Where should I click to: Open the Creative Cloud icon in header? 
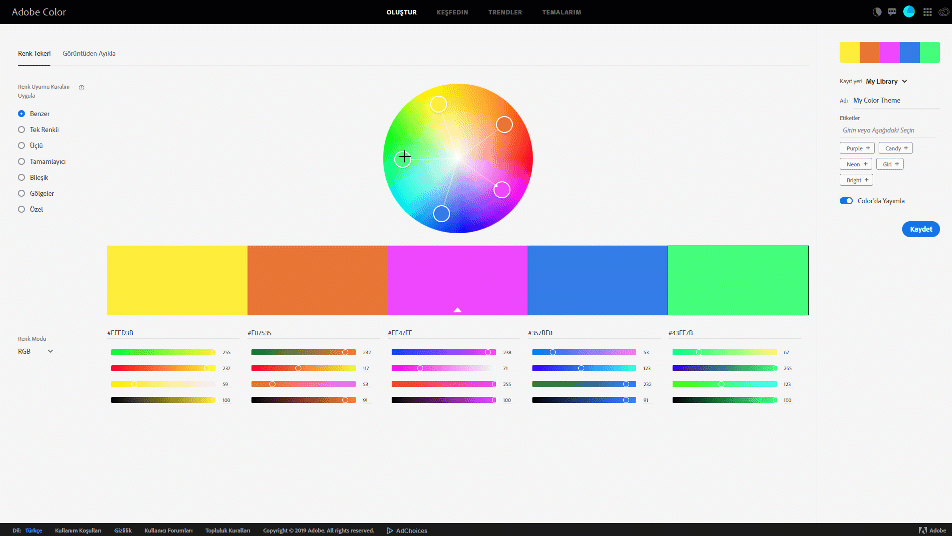(944, 12)
